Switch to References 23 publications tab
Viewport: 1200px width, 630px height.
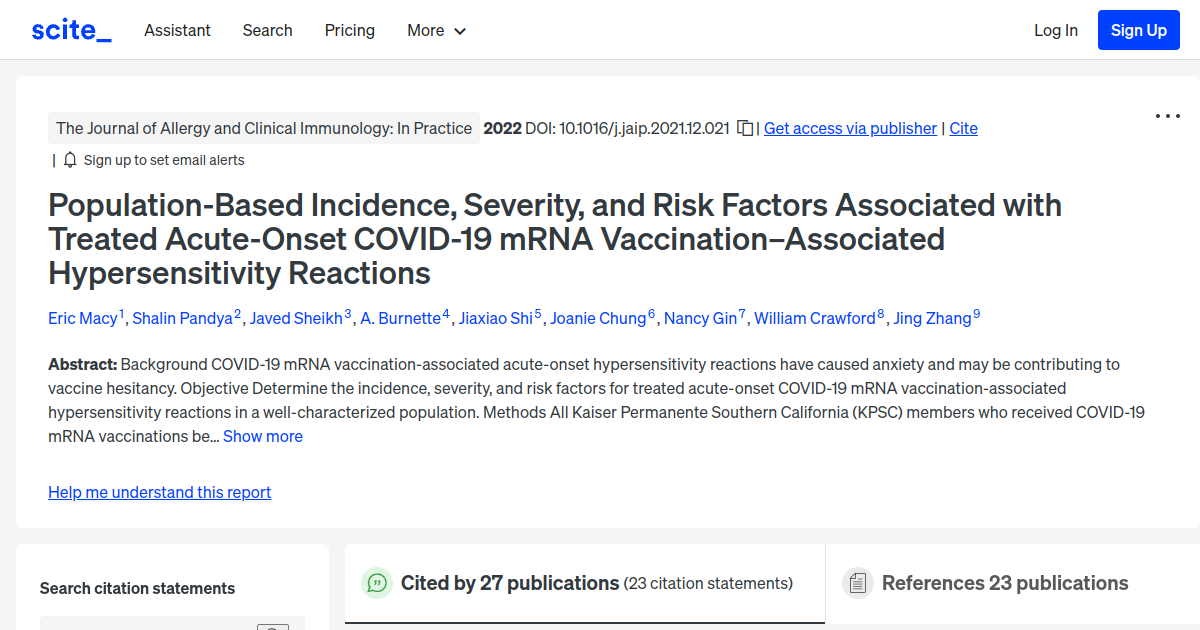[x=1004, y=582]
